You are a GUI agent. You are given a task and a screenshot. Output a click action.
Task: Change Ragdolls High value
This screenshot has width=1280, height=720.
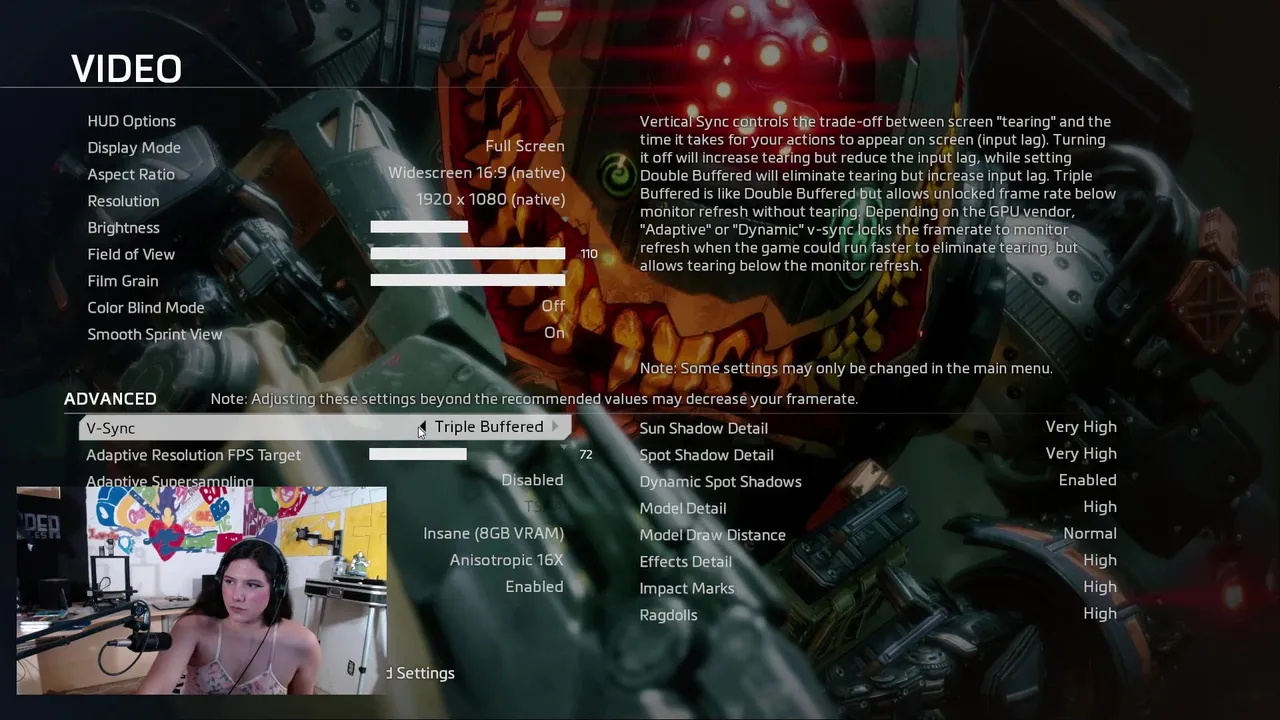[1100, 614]
